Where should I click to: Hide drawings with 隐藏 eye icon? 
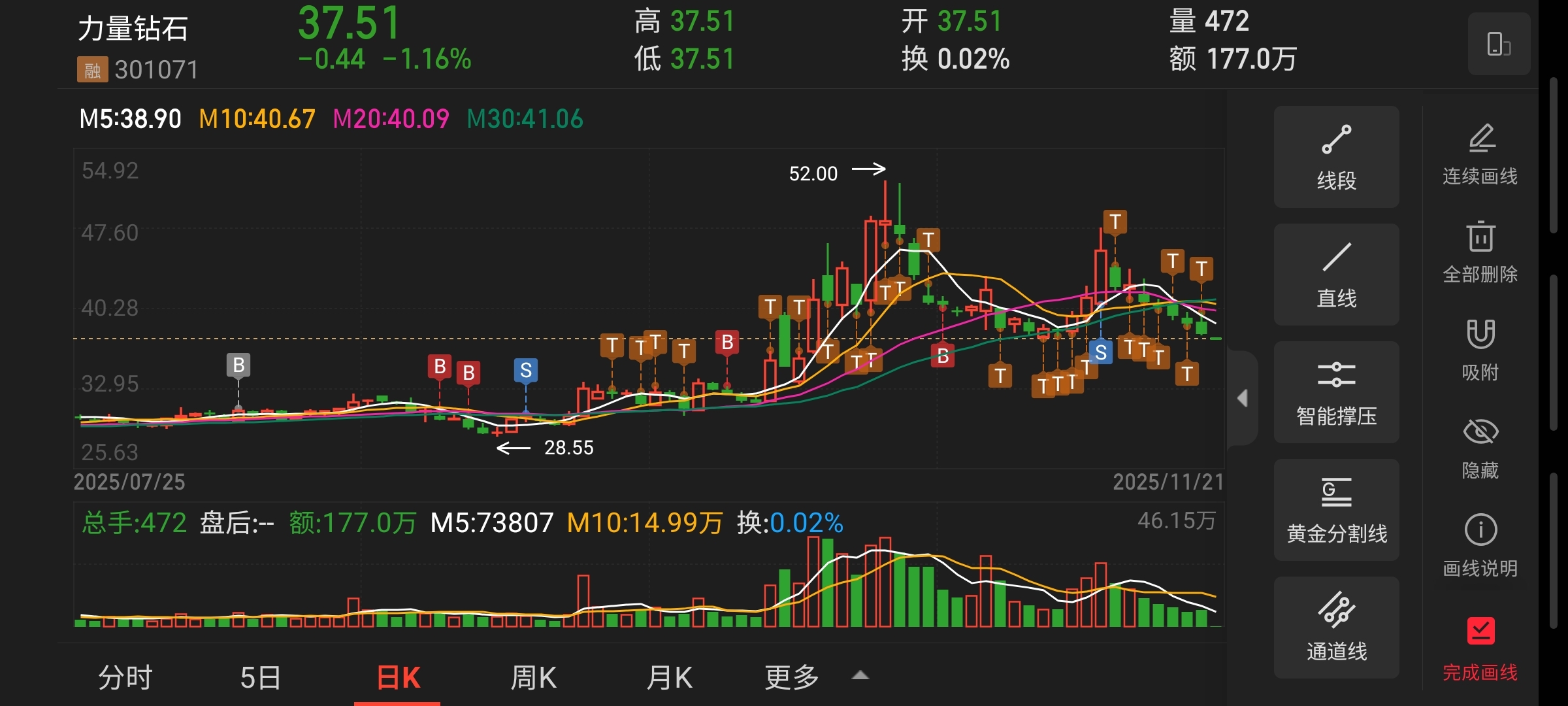point(1480,448)
